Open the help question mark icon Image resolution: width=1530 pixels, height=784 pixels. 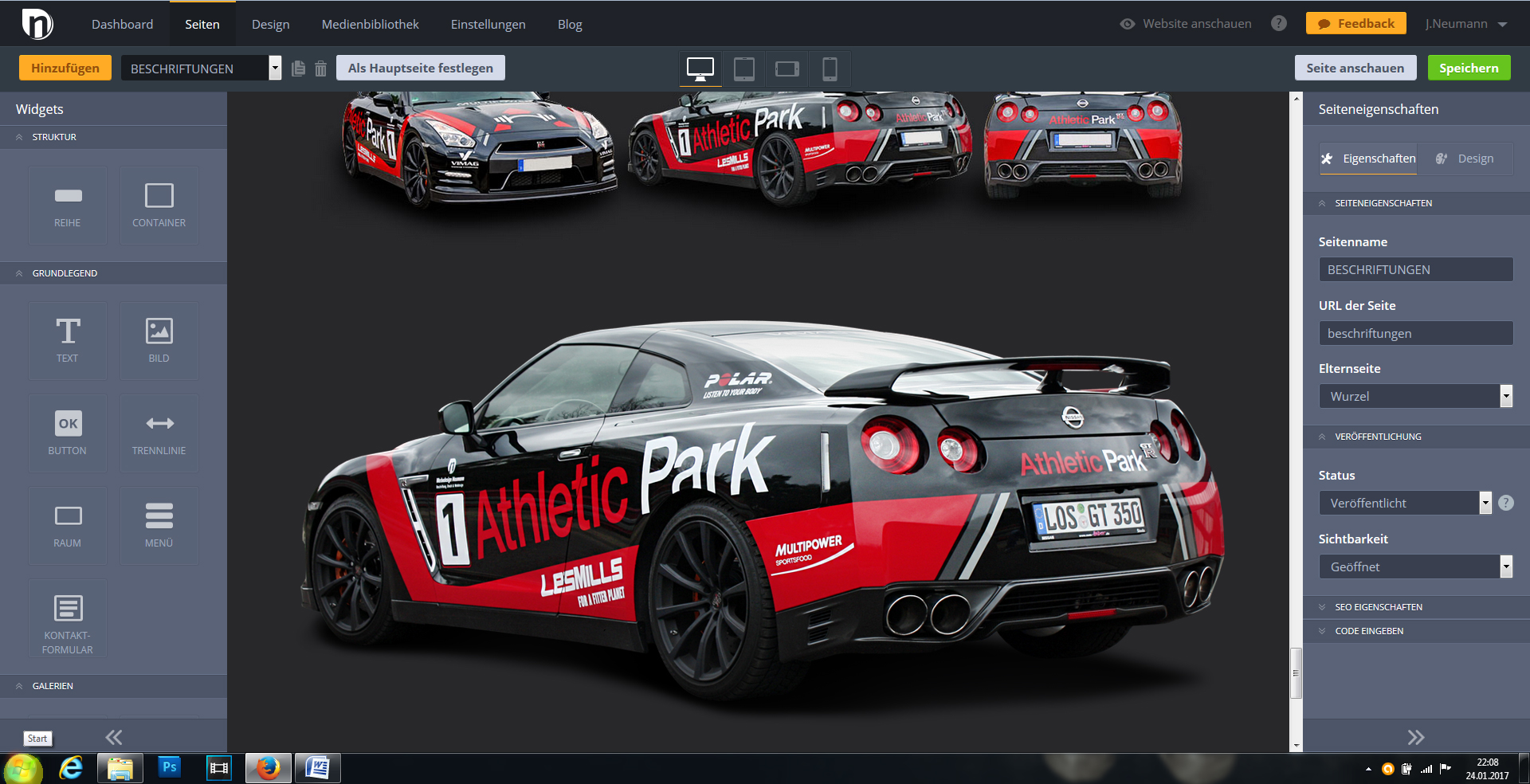[1278, 24]
